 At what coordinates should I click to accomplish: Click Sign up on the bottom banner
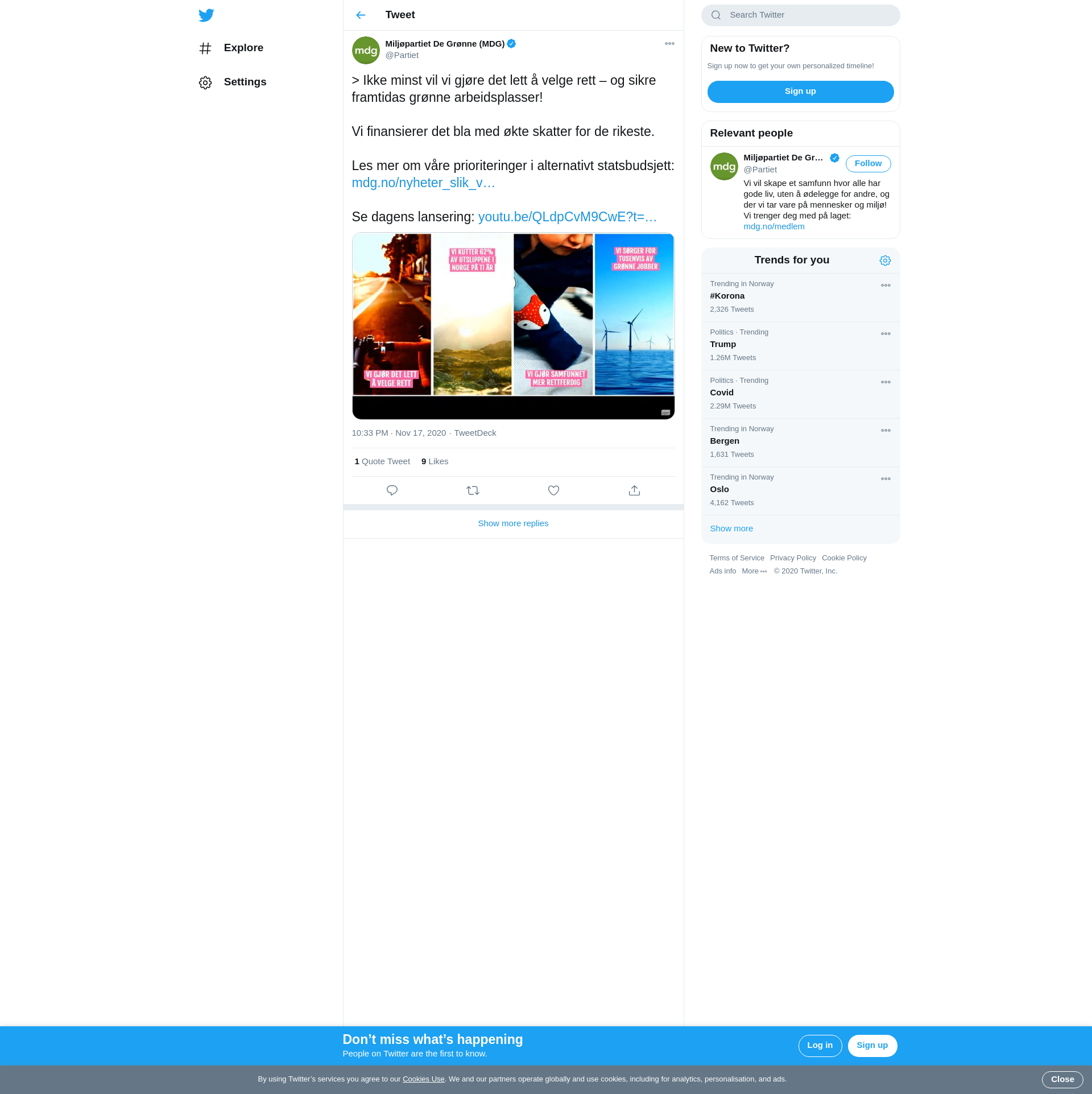872,1046
